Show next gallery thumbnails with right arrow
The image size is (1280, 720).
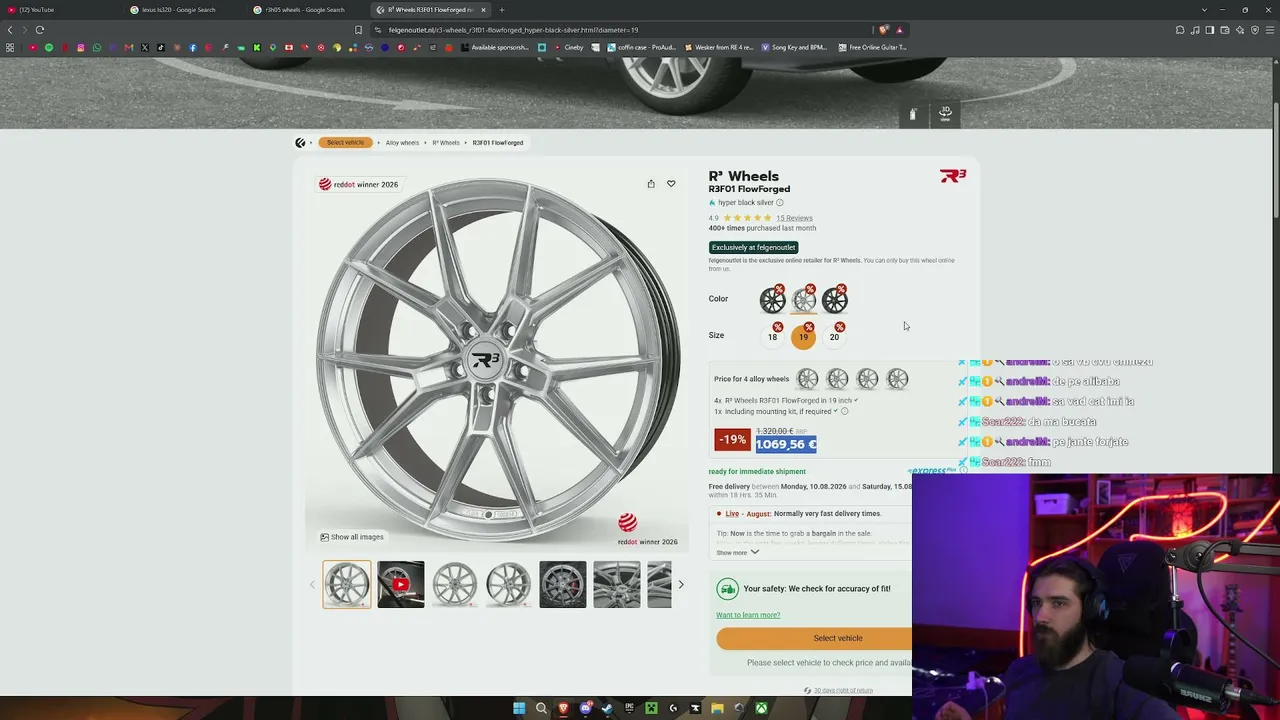pos(681,585)
